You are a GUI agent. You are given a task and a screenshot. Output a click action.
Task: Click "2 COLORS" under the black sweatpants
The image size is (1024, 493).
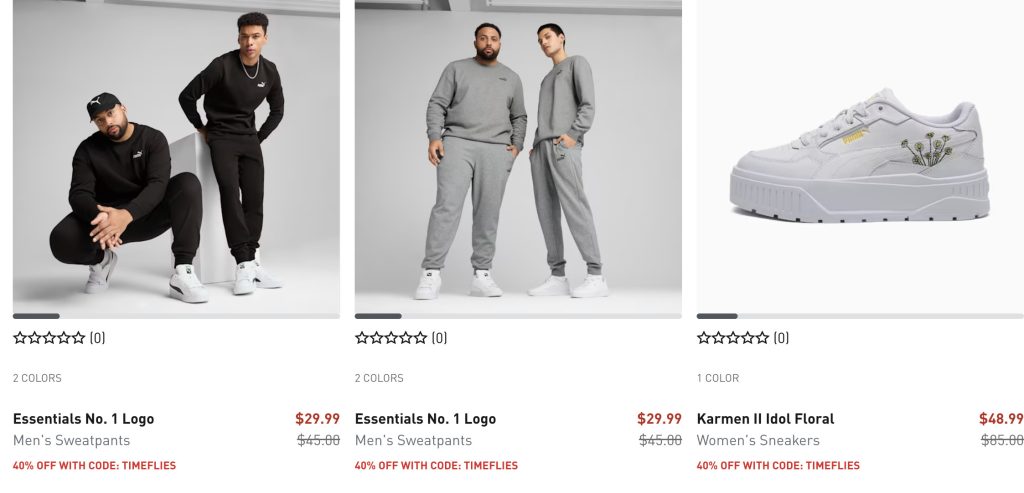[x=37, y=378]
